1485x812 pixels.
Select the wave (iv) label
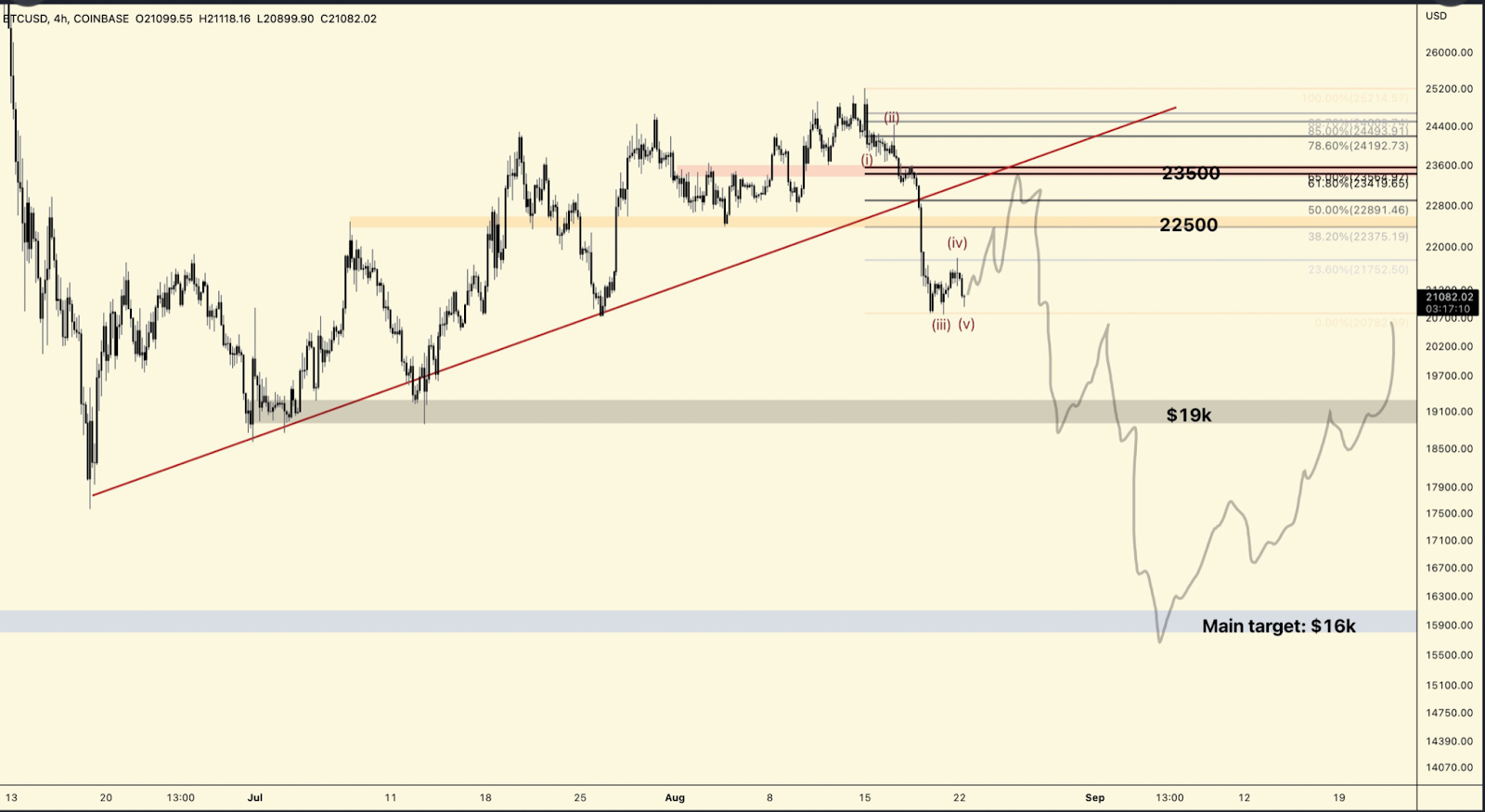(957, 242)
